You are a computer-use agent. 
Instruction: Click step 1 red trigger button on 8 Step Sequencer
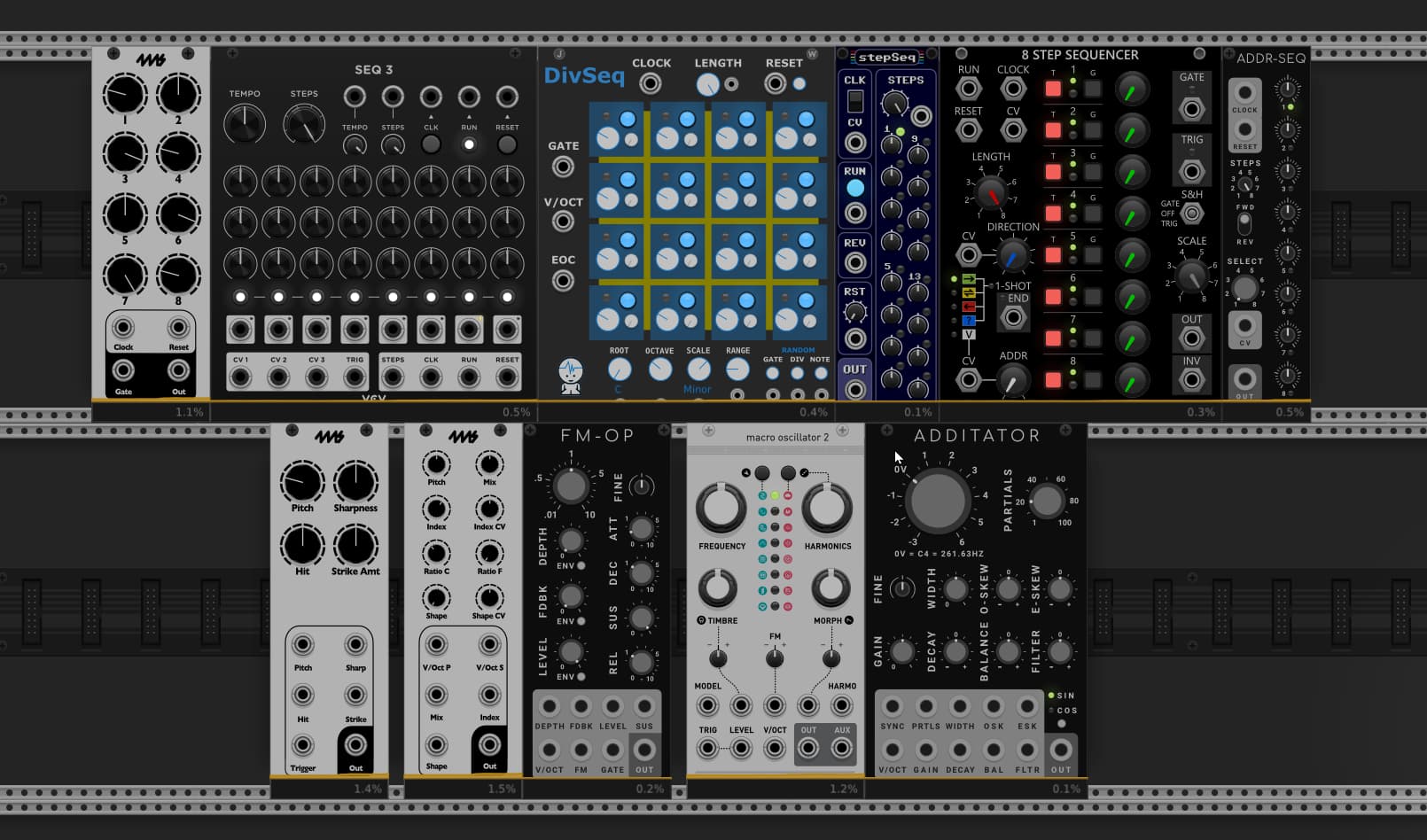point(1053,89)
